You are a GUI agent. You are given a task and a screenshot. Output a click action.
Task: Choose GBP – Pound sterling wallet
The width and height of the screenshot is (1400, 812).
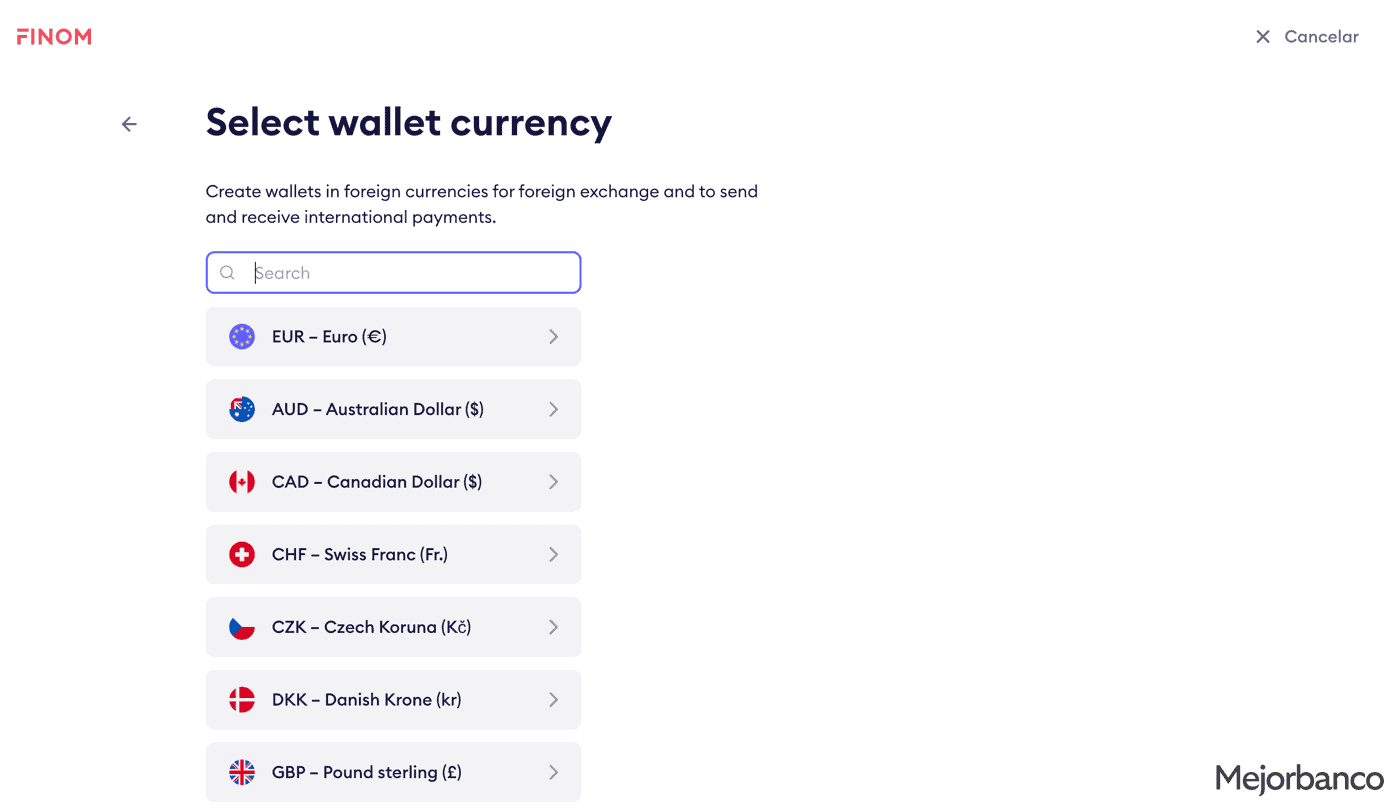(393, 772)
